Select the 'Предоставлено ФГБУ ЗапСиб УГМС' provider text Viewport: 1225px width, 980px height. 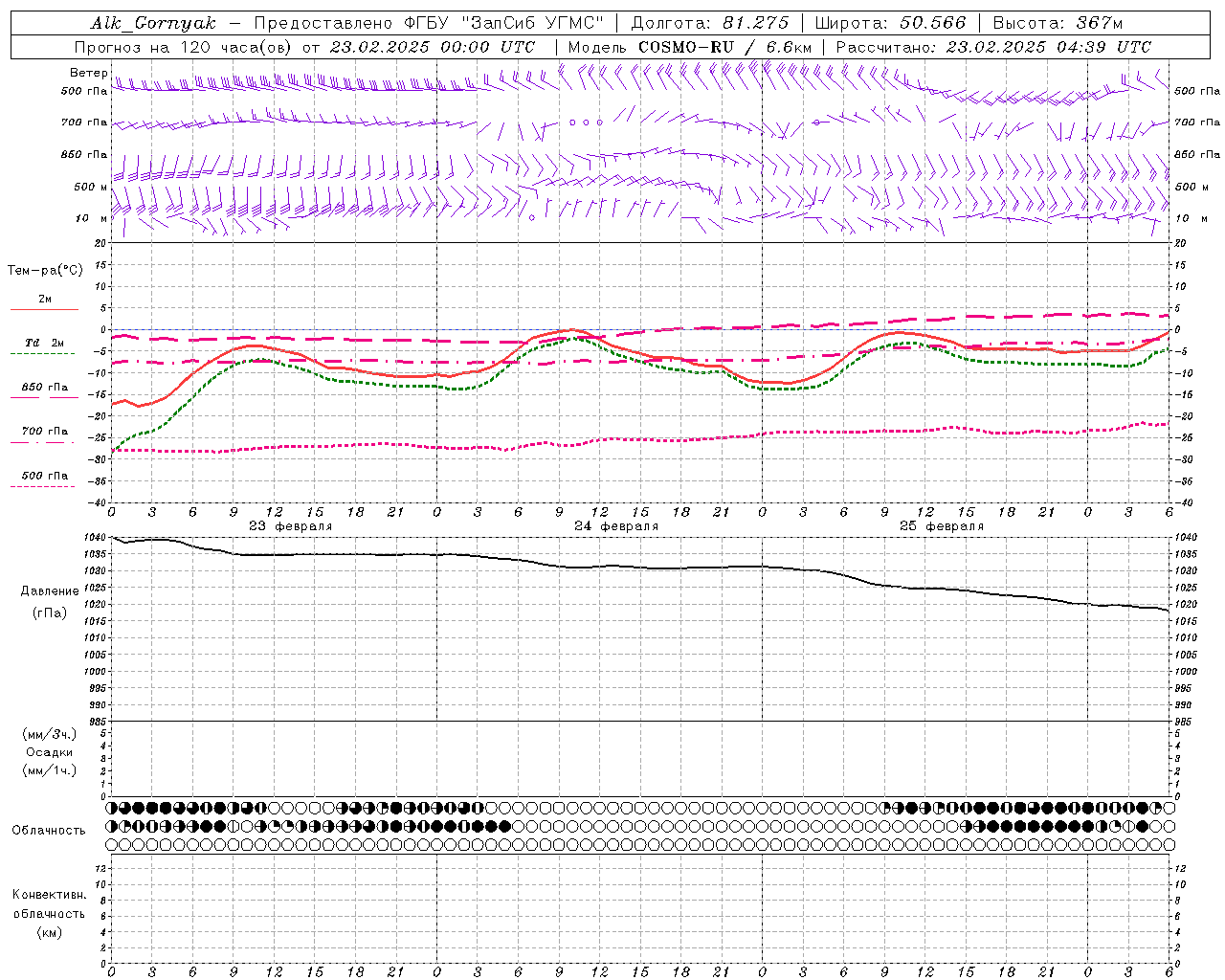click(430, 23)
